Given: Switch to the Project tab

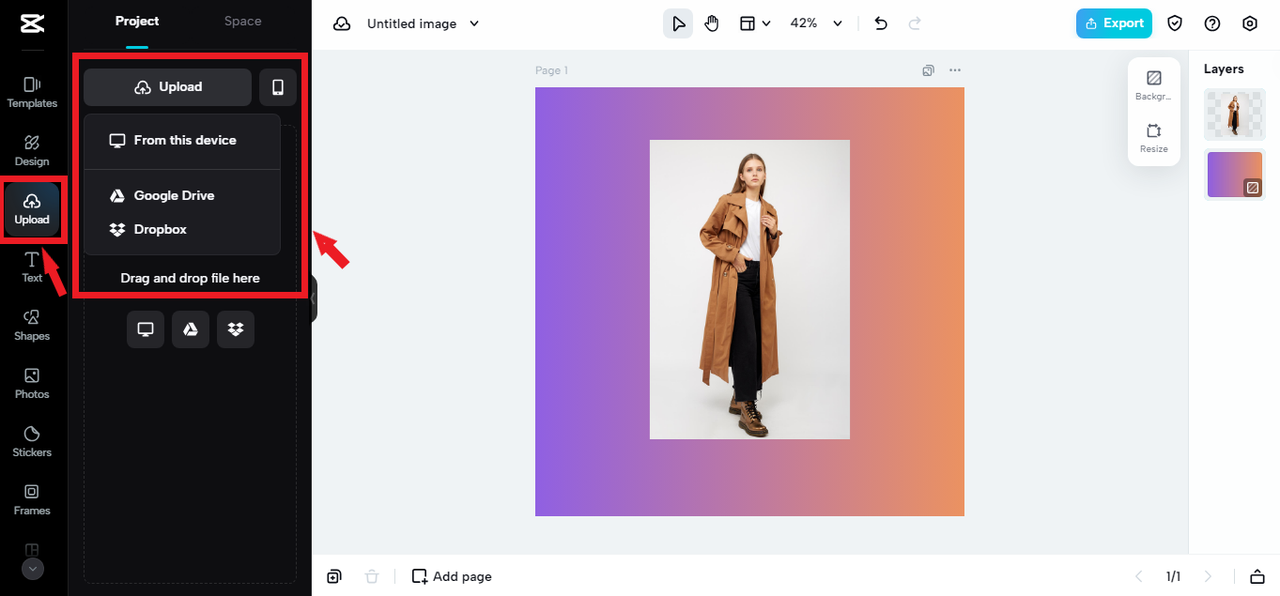Looking at the screenshot, I should pyautogui.click(x=137, y=21).
